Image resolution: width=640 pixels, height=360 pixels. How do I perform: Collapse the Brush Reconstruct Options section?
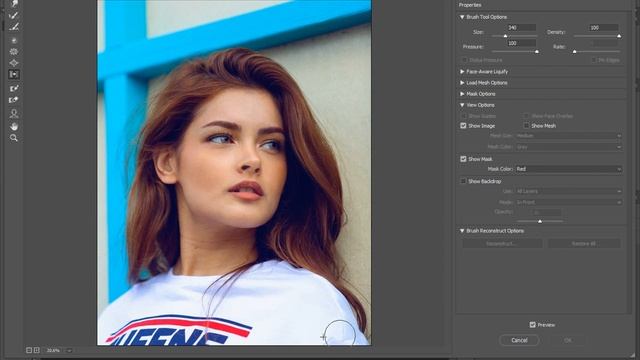pos(462,231)
